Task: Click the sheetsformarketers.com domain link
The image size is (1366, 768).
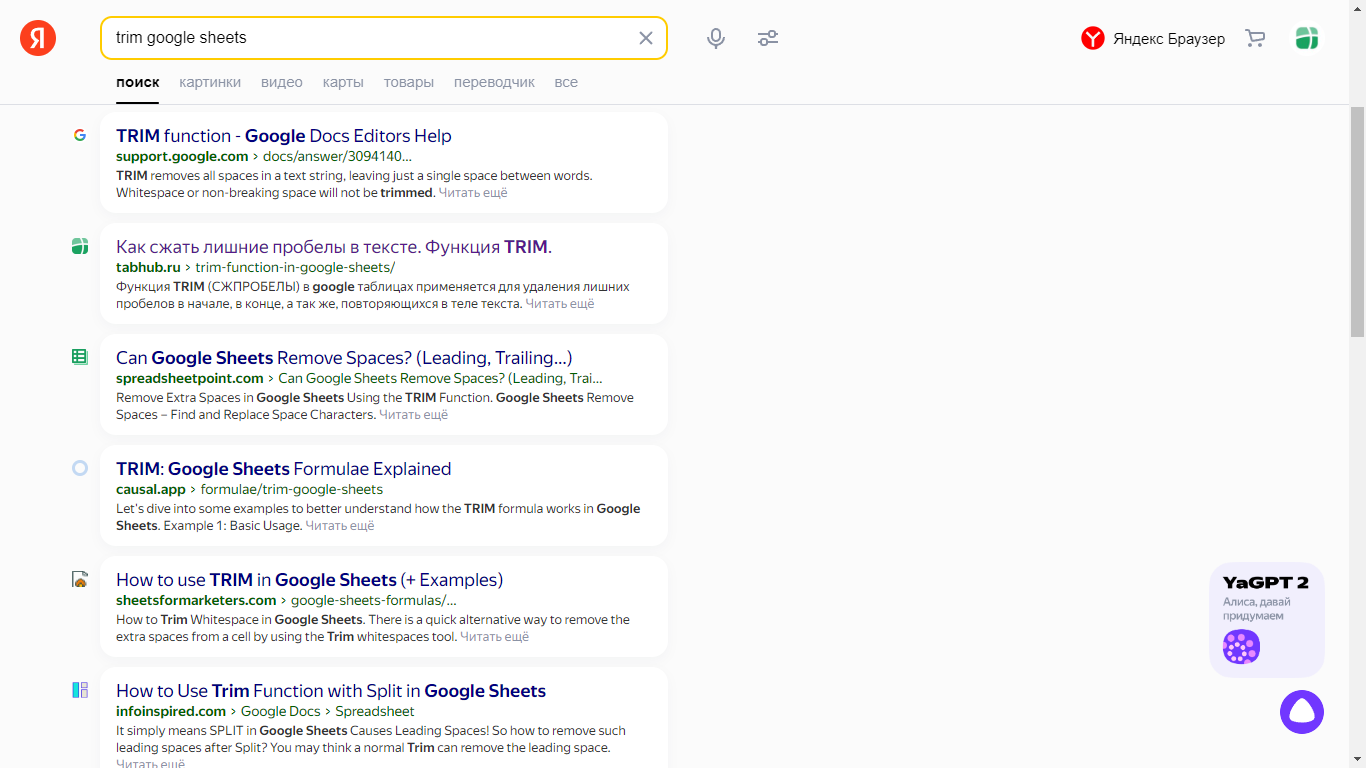Action: coord(196,600)
